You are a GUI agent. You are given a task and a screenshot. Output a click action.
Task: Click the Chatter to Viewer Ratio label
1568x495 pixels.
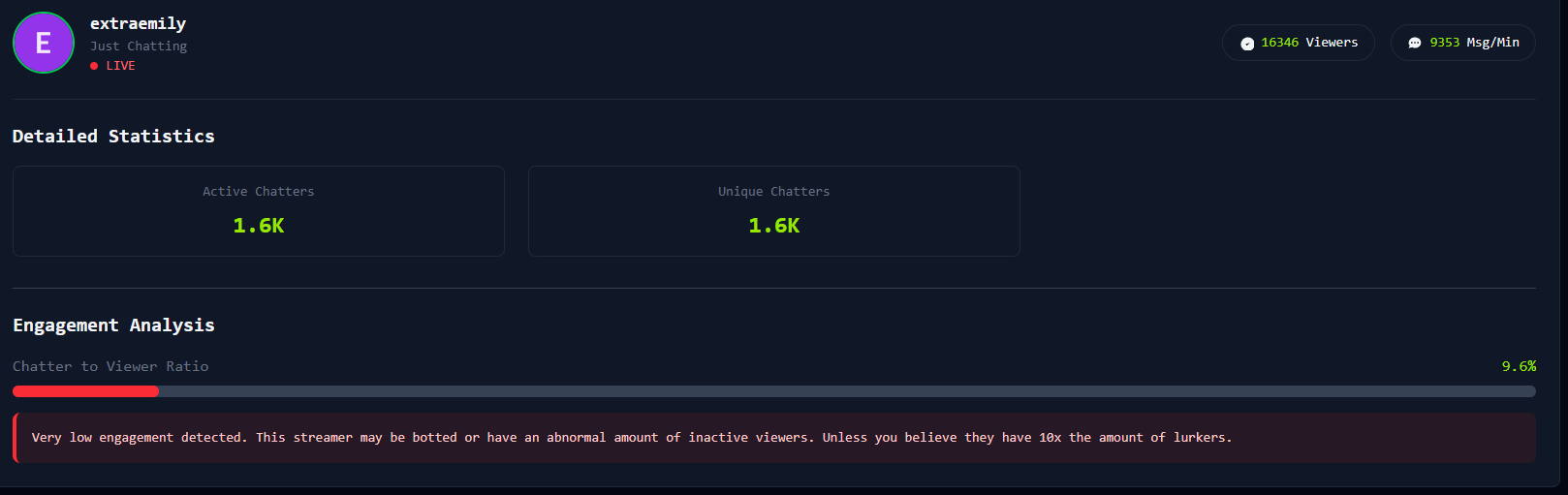pyautogui.click(x=110, y=366)
